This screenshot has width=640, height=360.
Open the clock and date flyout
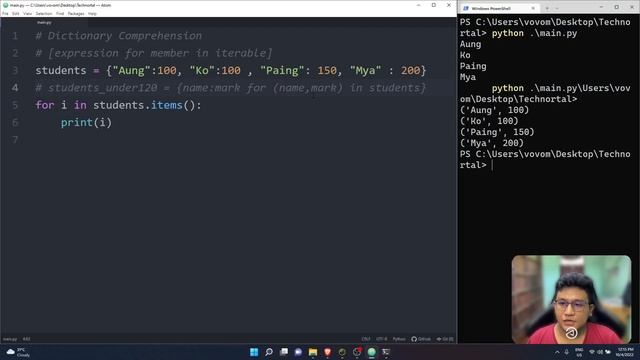[625, 352]
